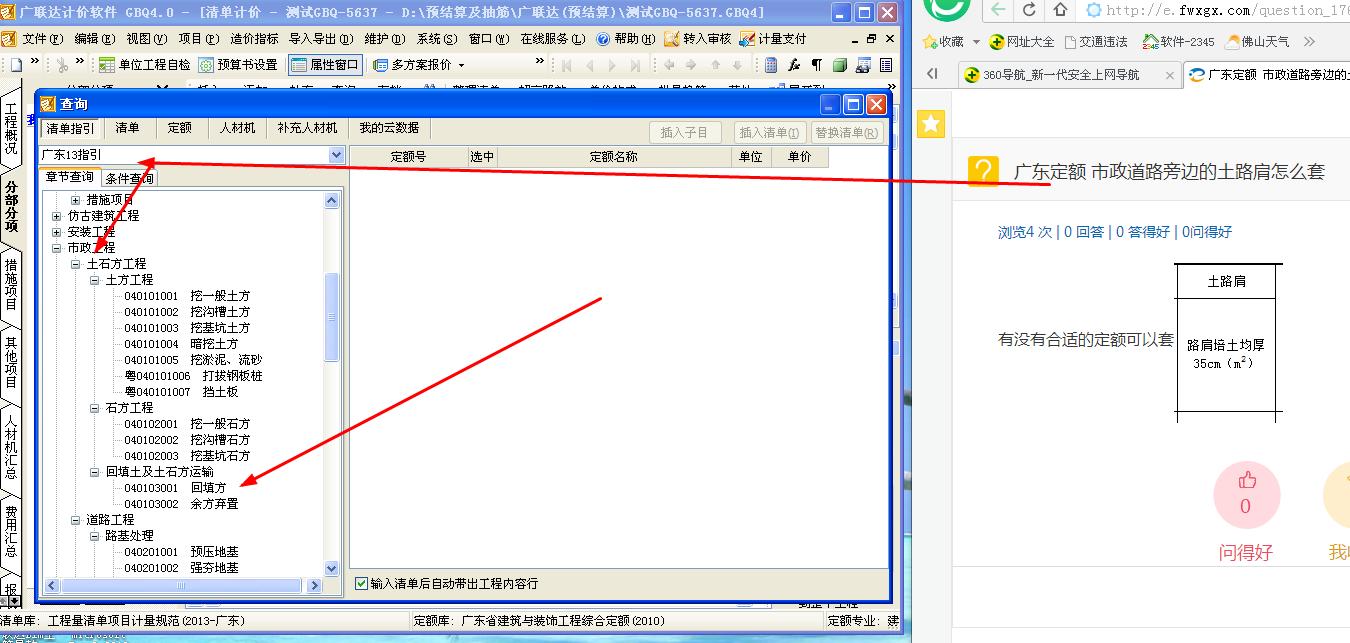Click the tree vertical scrollbar thumb
1350x643 pixels.
pyautogui.click(x=332, y=317)
